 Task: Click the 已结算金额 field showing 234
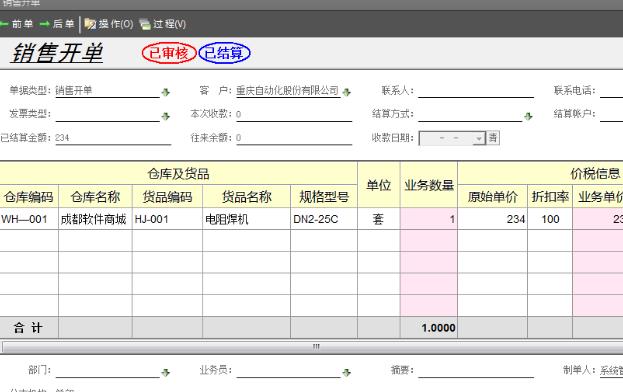point(113,138)
